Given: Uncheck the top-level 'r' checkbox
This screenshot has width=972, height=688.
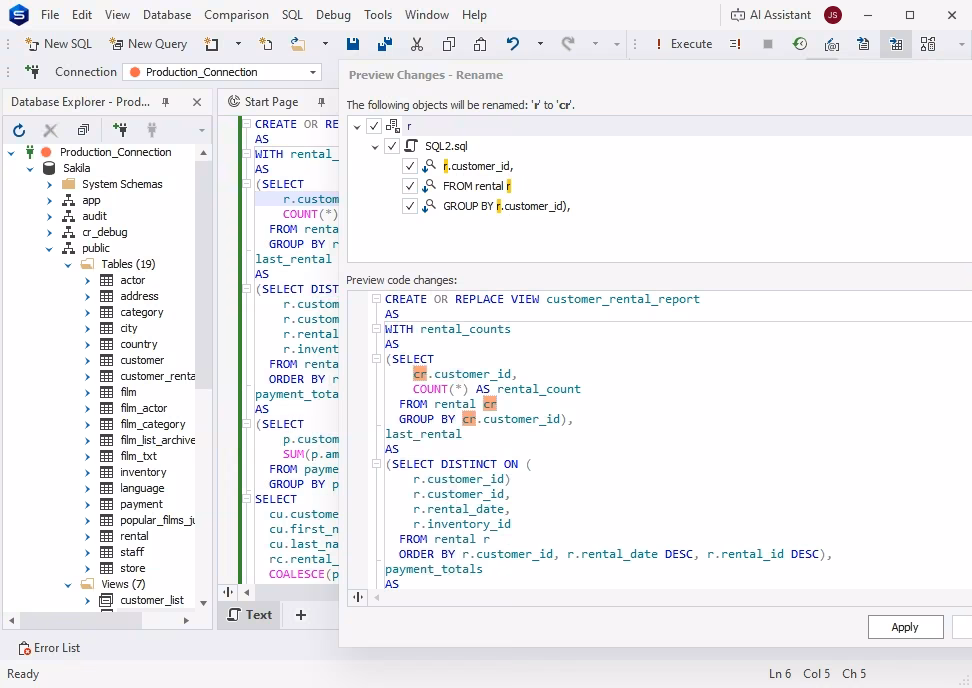Looking at the screenshot, I should [374, 126].
